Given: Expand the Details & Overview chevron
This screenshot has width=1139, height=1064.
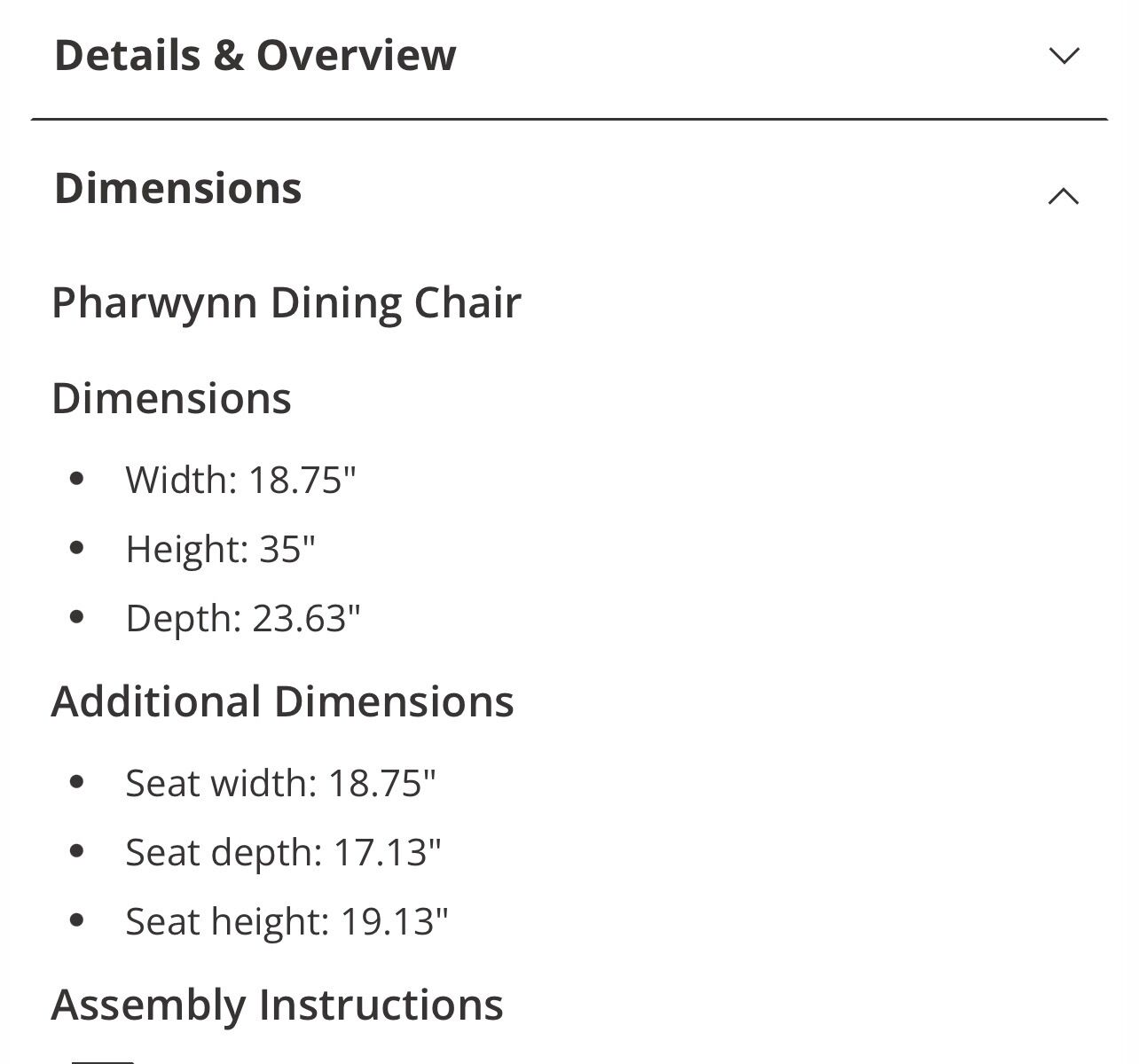Looking at the screenshot, I should point(1064,56).
